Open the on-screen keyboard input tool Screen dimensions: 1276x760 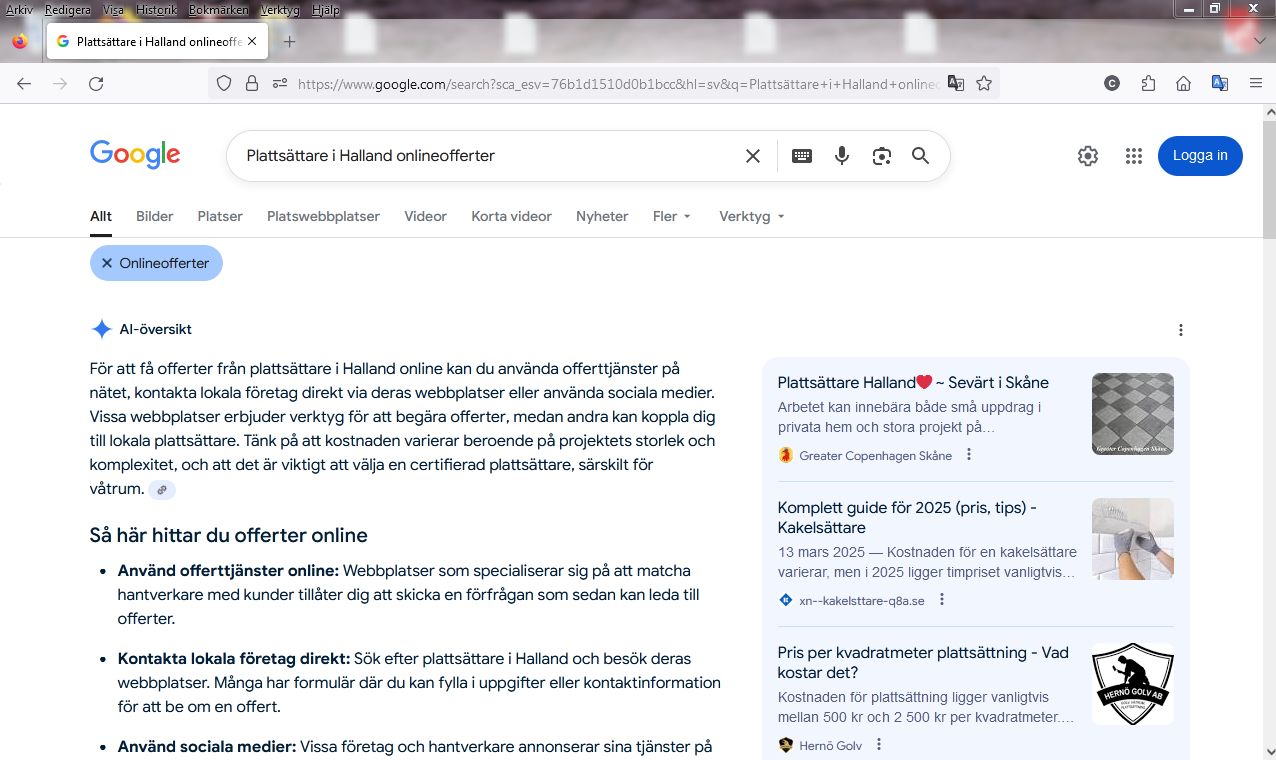click(802, 156)
